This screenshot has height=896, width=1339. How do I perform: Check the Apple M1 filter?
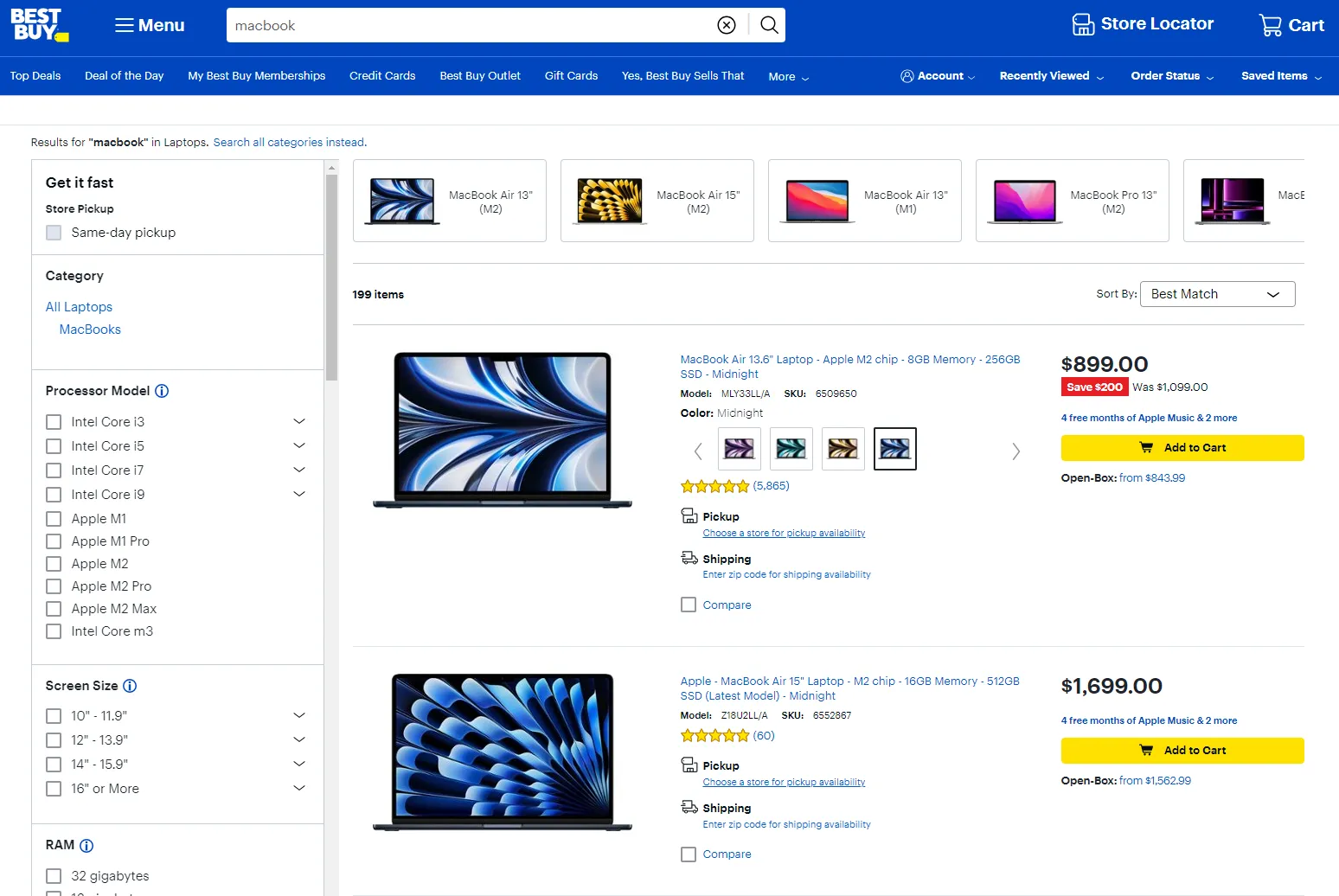pos(54,519)
